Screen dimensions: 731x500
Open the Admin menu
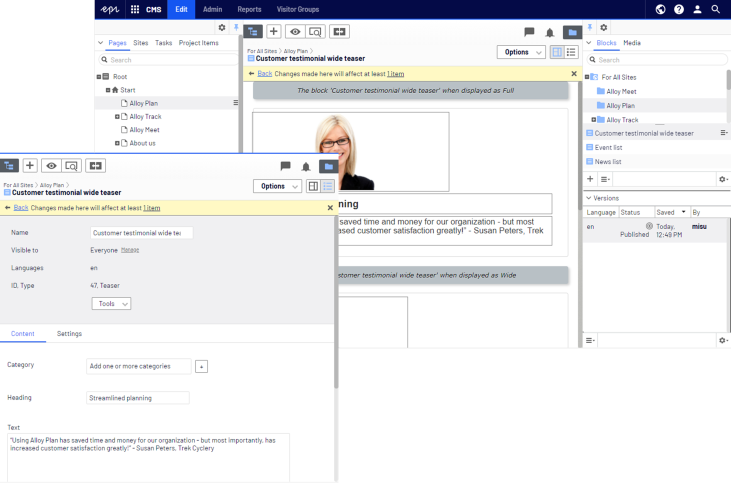pos(213,9)
